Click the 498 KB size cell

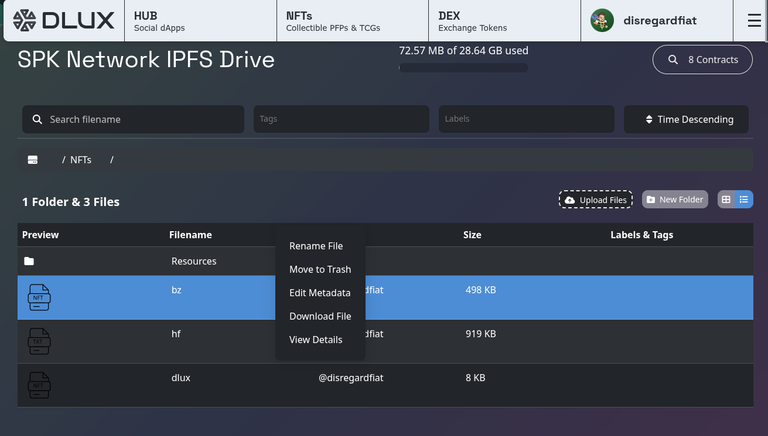pyautogui.click(x=480, y=290)
